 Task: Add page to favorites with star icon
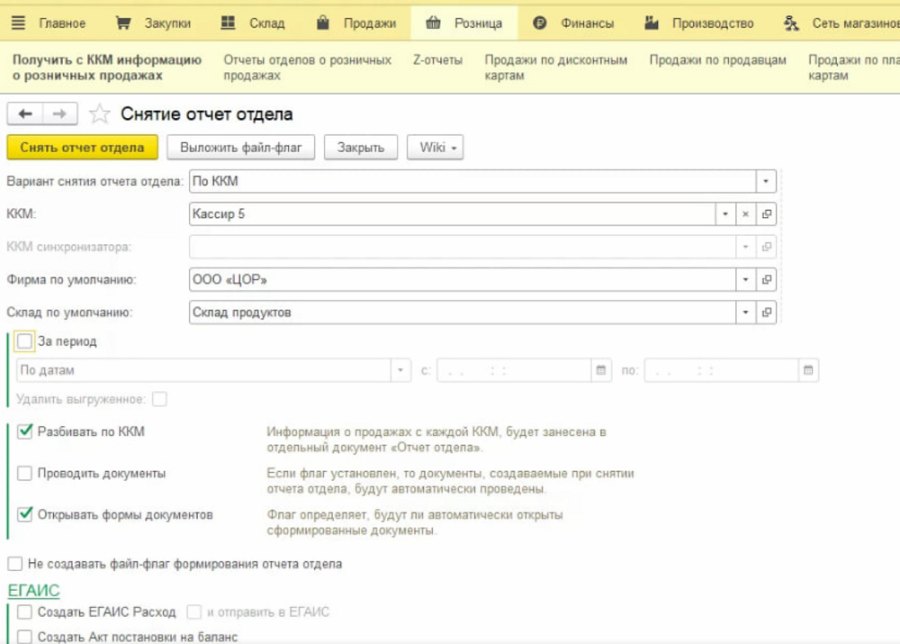99,114
